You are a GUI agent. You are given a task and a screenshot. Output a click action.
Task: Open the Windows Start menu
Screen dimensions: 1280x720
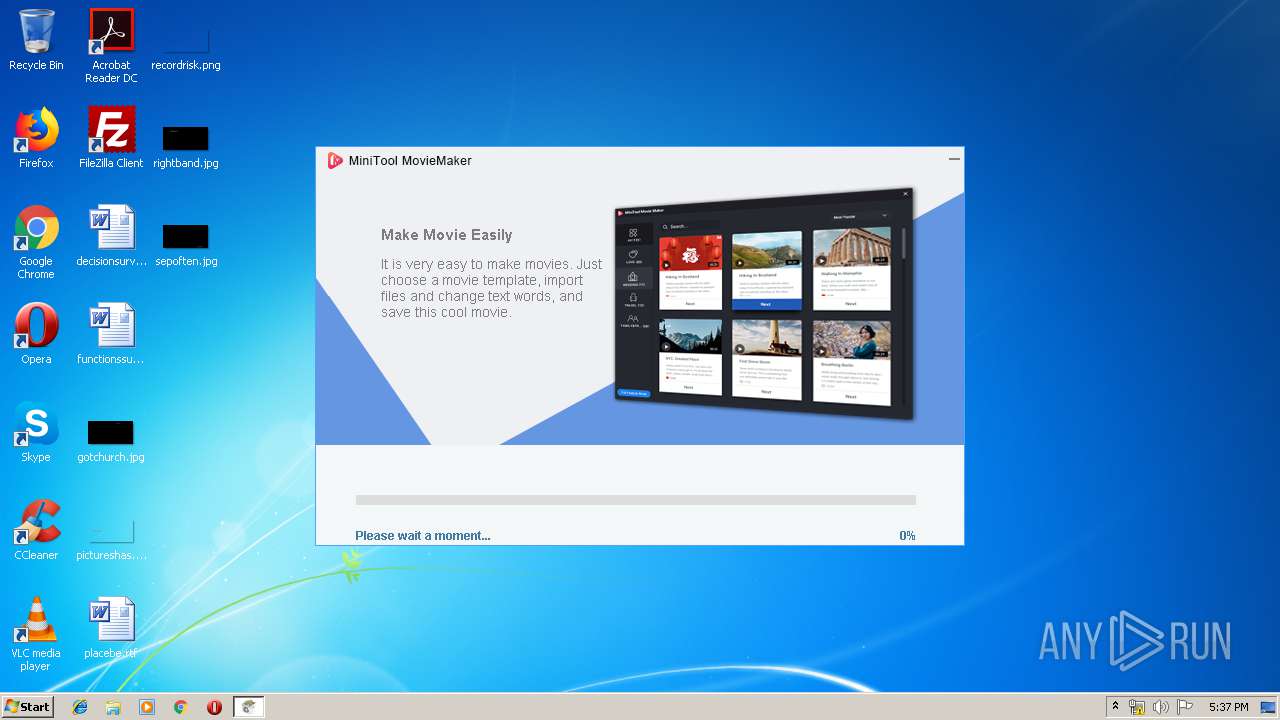point(27,707)
